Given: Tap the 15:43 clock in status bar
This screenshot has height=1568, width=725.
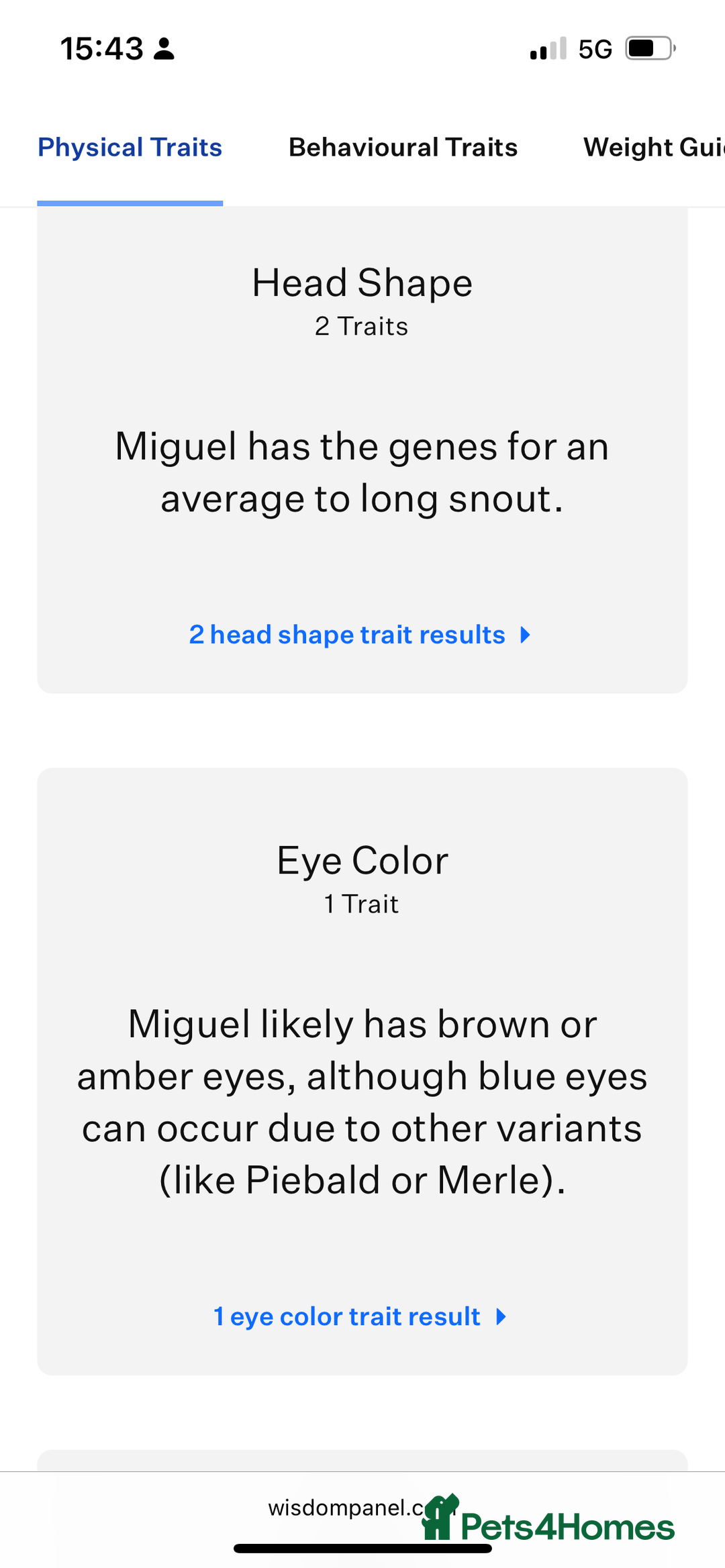Looking at the screenshot, I should pyautogui.click(x=102, y=49).
